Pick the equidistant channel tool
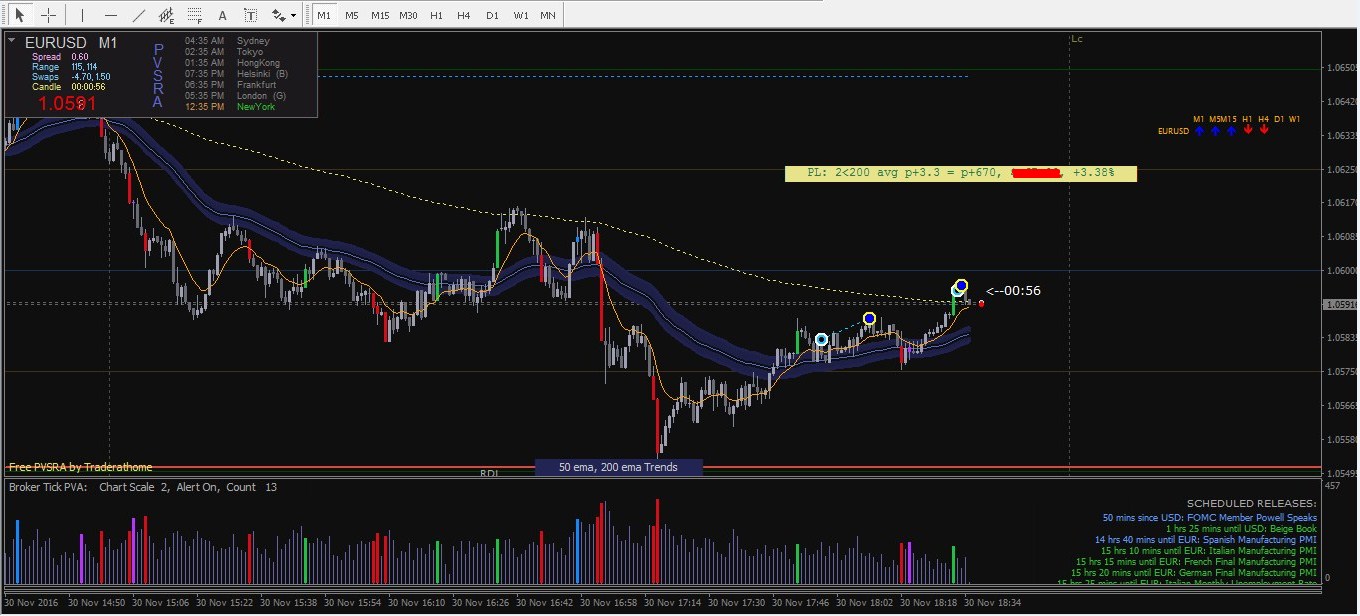Viewport: 1360px width, 616px height. coord(167,15)
